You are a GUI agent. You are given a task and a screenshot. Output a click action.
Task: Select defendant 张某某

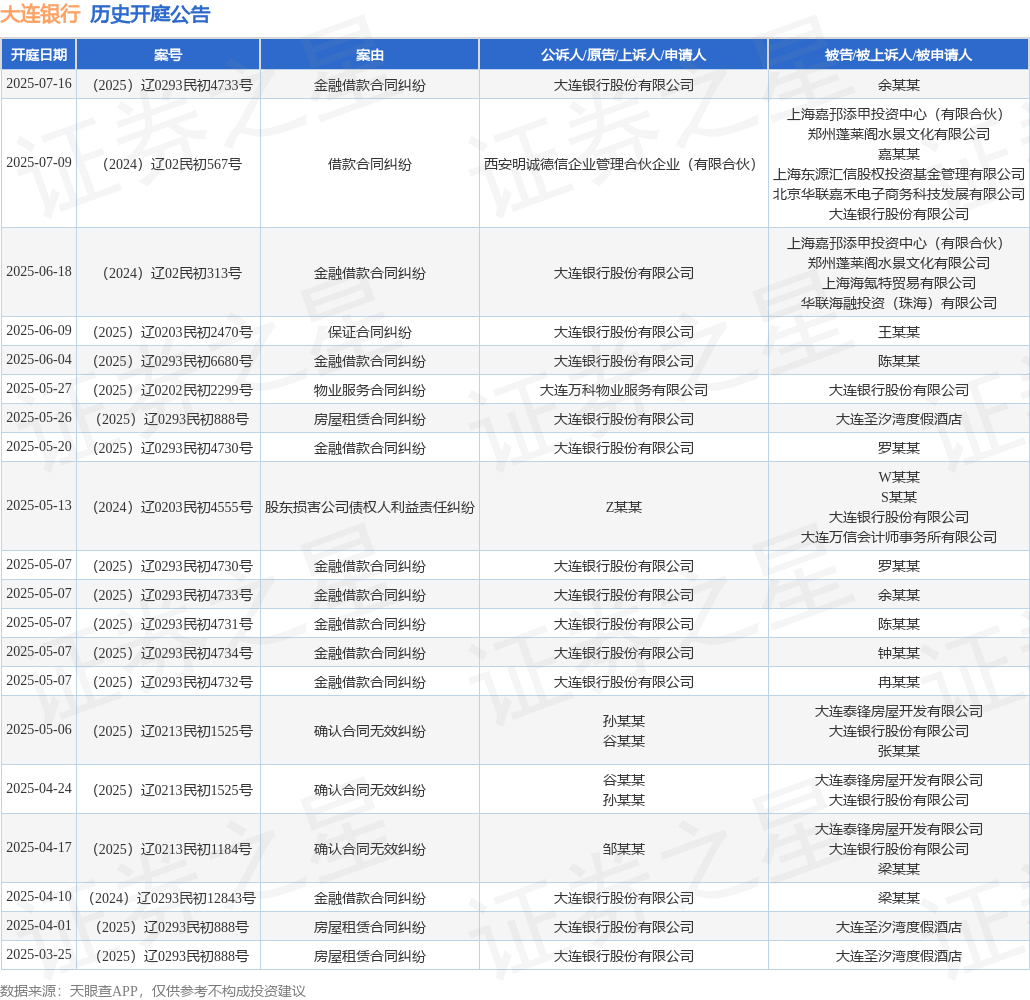coord(898,751)
